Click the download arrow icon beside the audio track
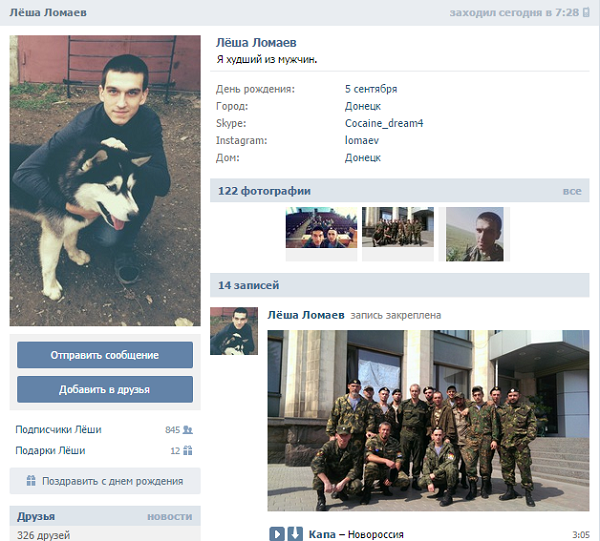 [x=295, y=534]
